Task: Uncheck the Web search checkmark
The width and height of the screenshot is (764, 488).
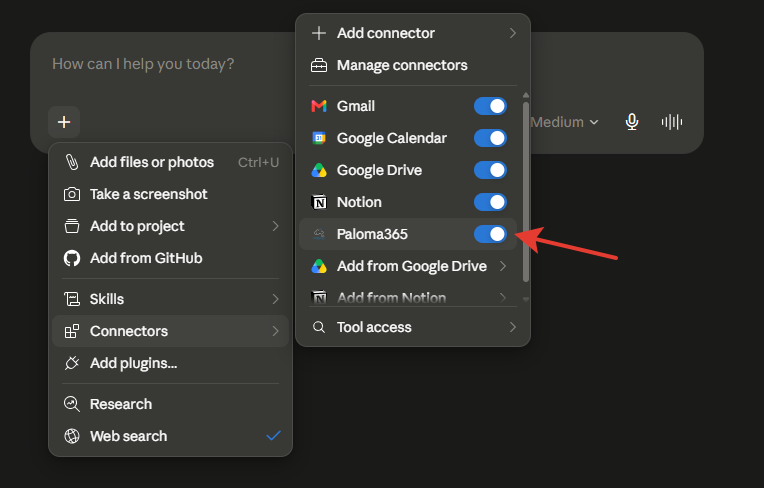Action: (x=273, y=435)
